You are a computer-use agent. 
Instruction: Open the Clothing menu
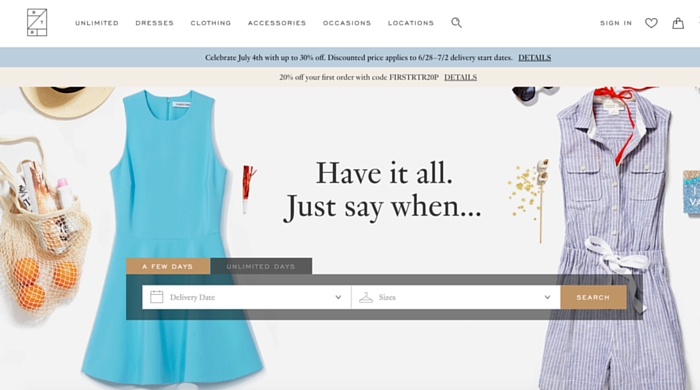point(211,23)
